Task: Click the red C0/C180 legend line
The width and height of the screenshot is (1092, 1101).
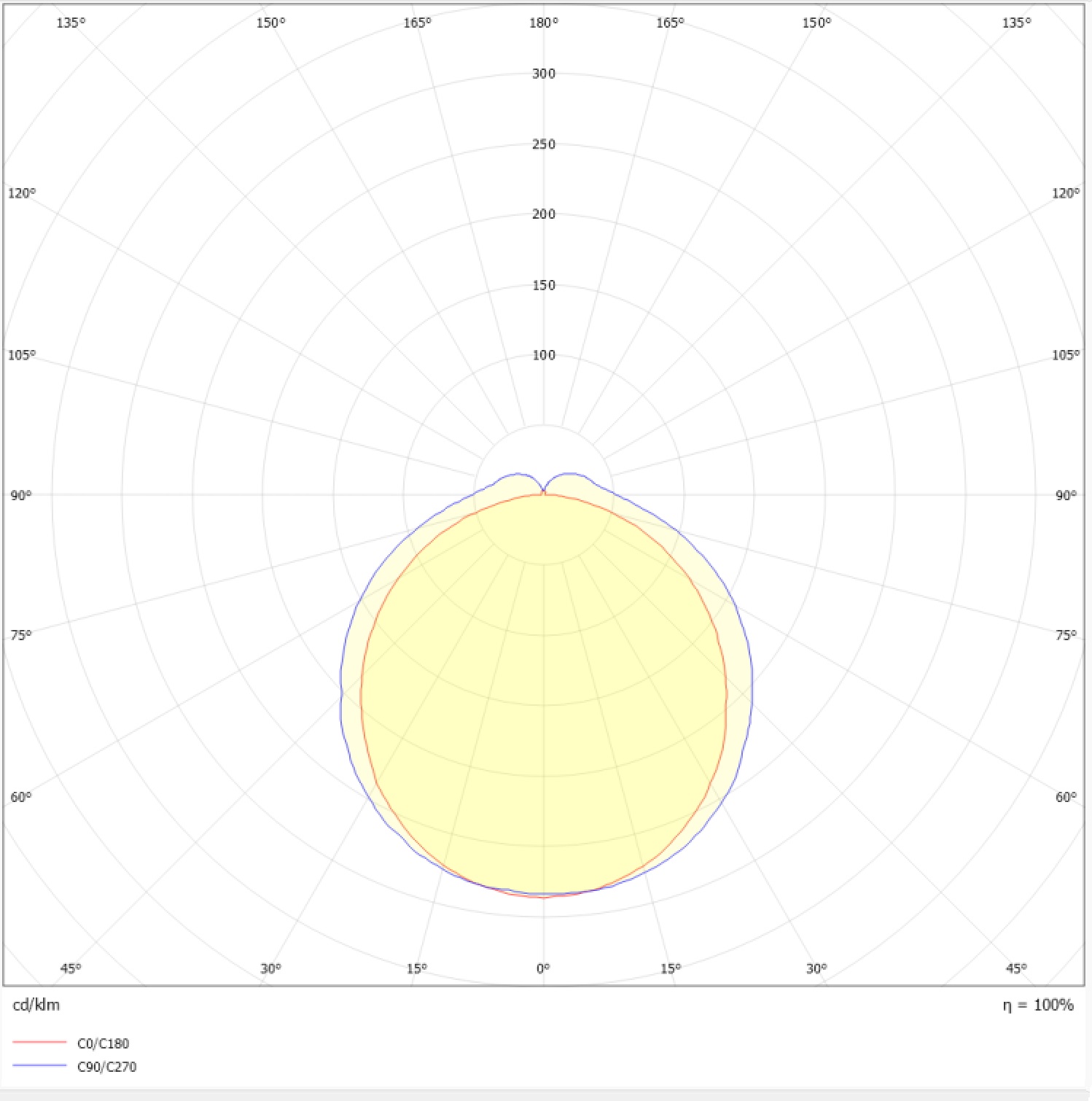Action: point(39,1043)
